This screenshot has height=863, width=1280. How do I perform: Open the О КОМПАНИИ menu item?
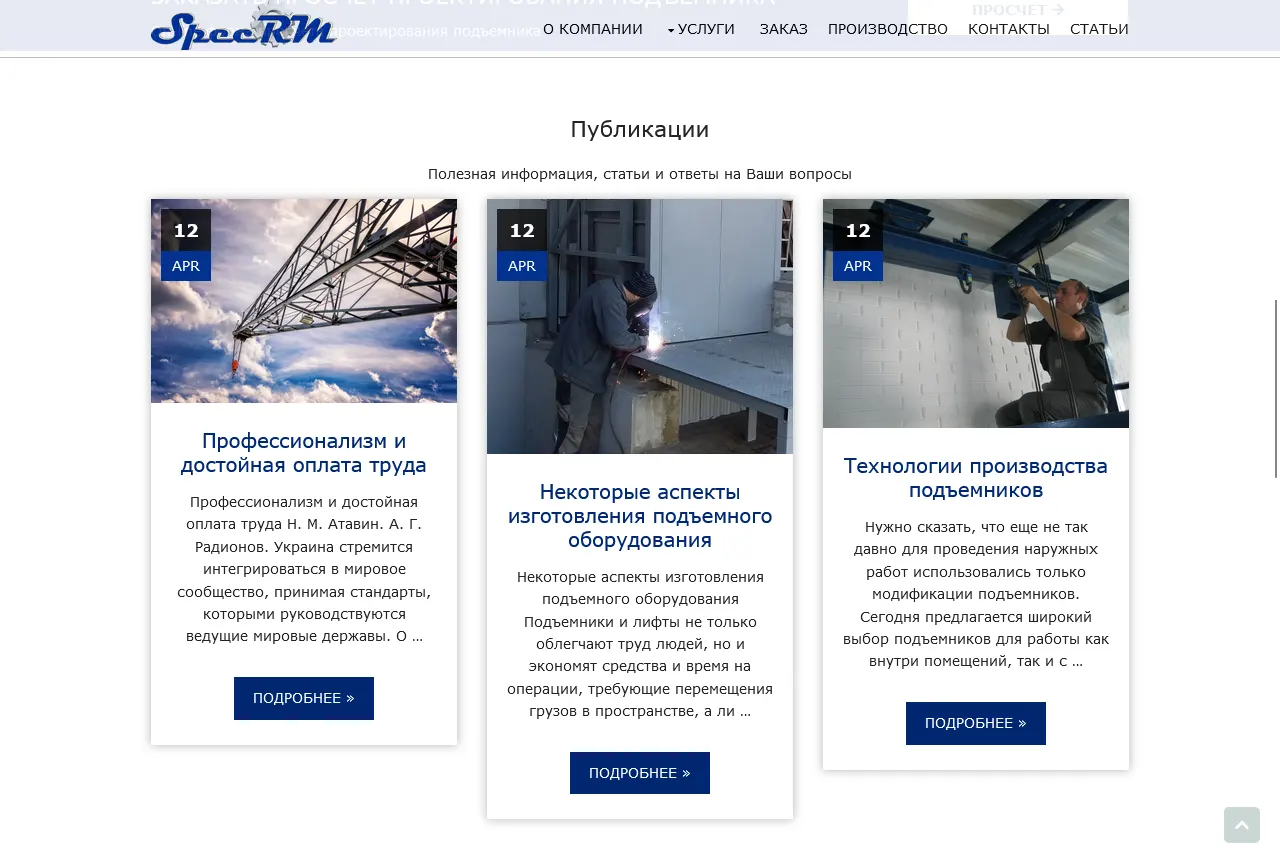592,29
